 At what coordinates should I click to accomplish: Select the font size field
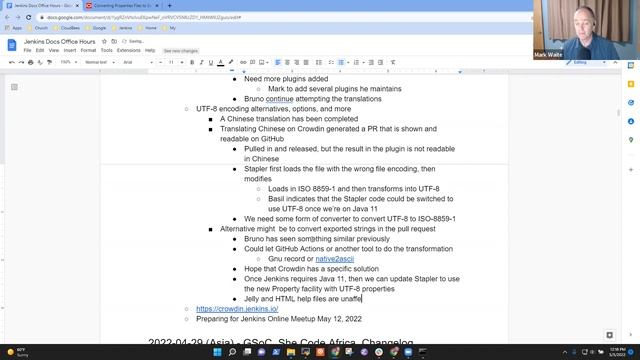coord(171,62)
